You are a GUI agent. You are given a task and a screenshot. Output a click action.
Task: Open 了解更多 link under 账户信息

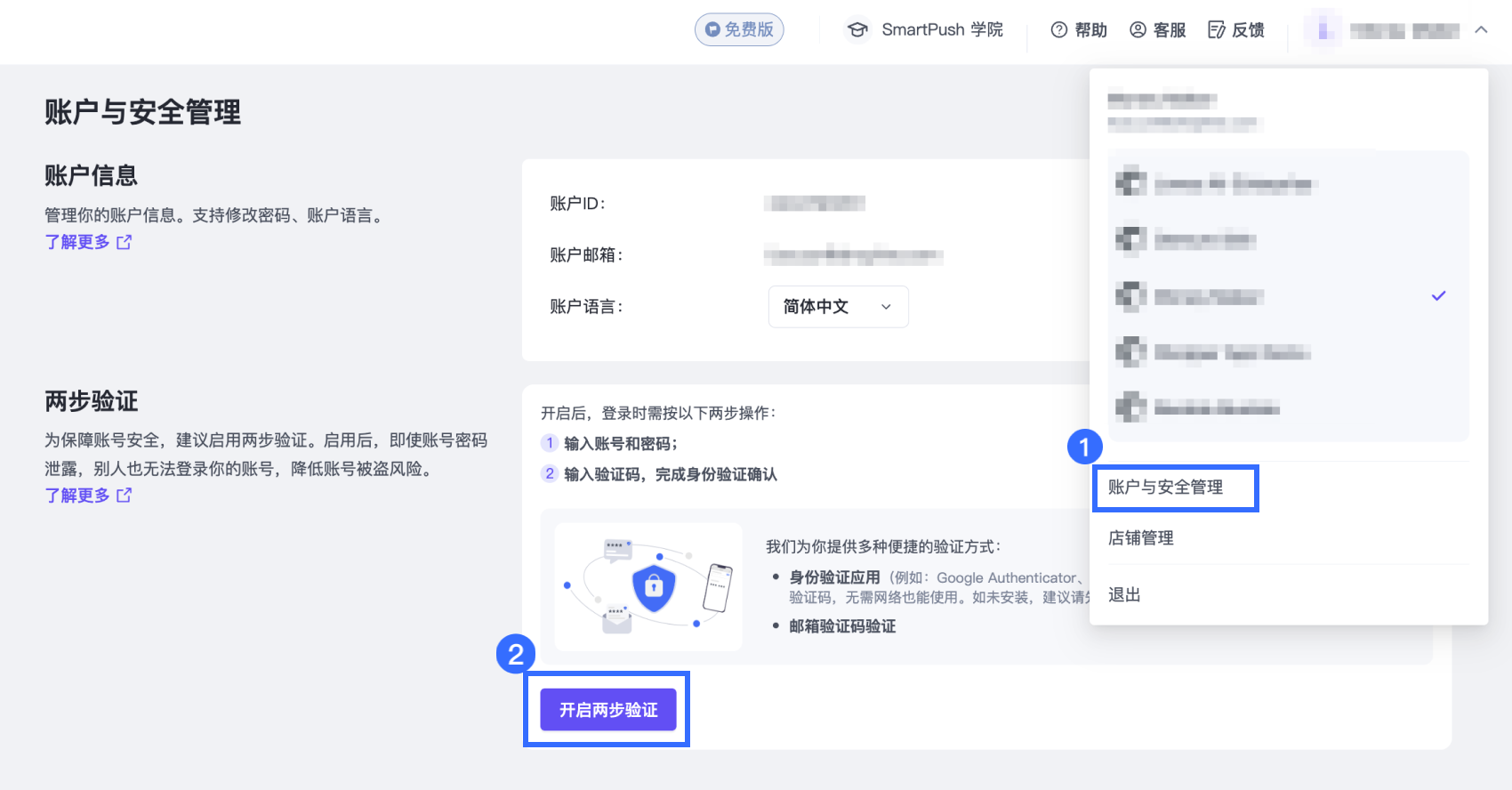click(x=77, y=242)
